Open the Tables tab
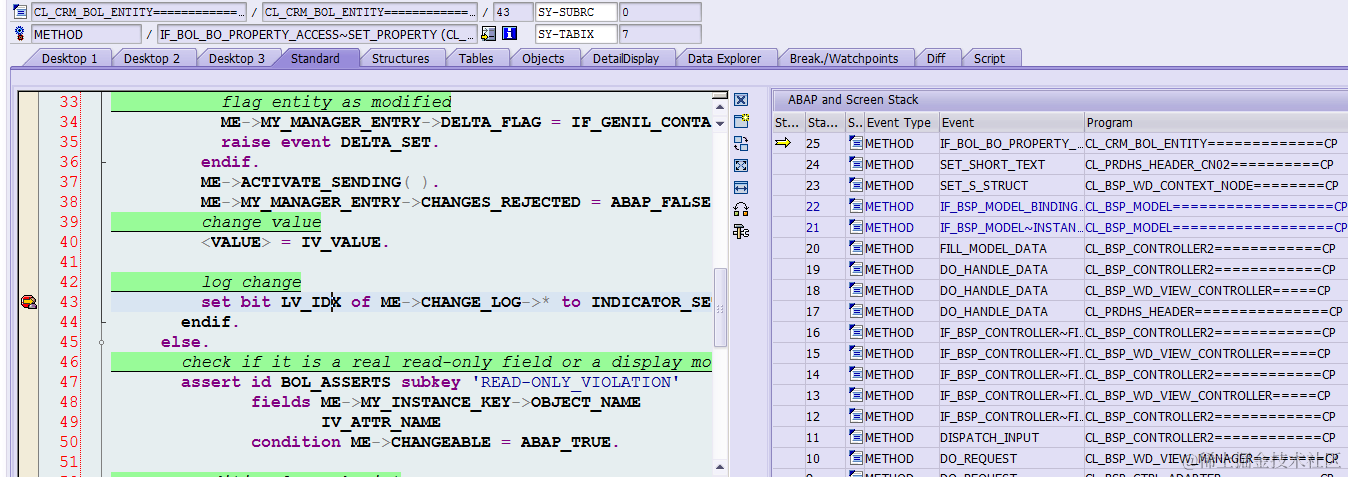 click(x=476, y=58)
